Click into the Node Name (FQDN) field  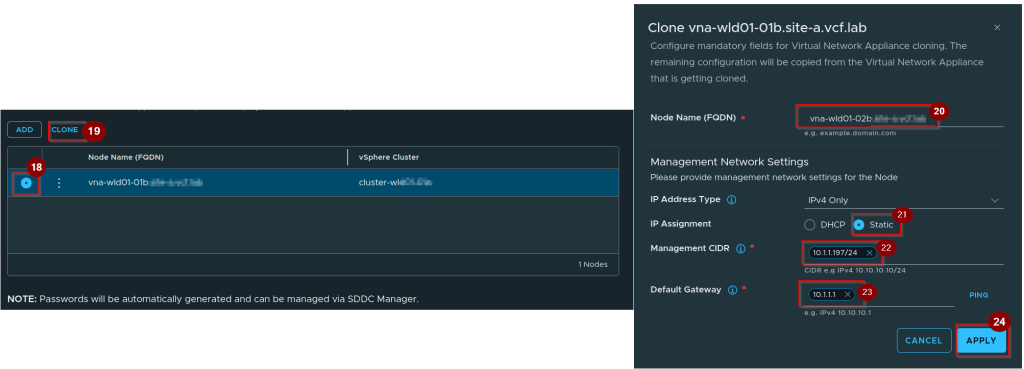(900, 118)
